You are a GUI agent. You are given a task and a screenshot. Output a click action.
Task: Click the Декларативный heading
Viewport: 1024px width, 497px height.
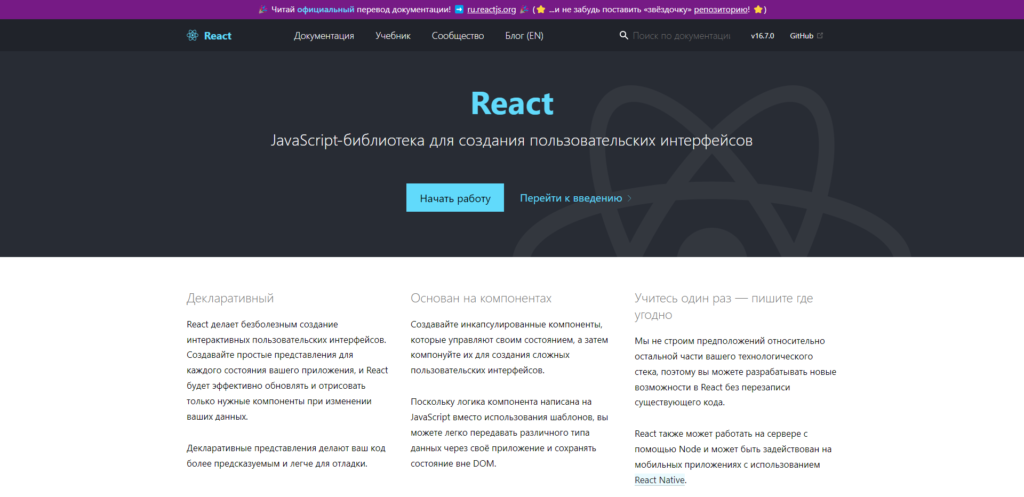pos(230,298)
